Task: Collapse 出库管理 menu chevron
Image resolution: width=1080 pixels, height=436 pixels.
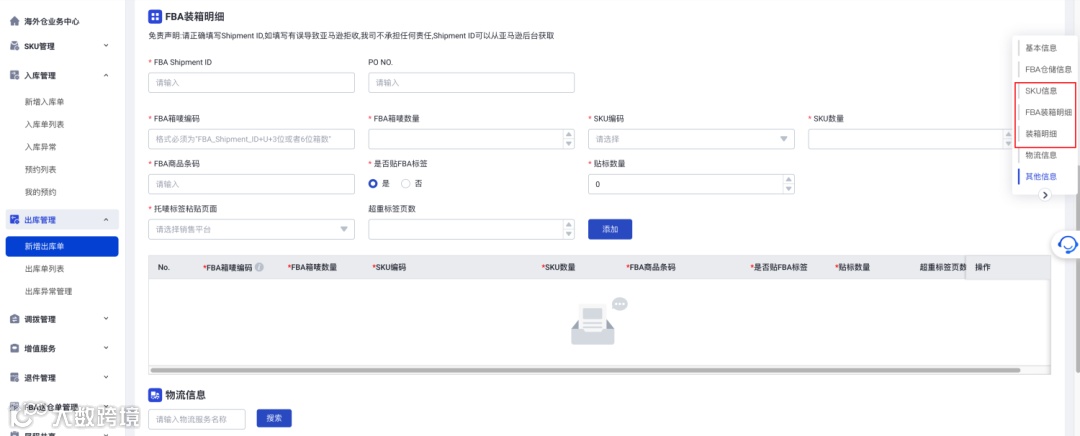Action: point(106,220)
